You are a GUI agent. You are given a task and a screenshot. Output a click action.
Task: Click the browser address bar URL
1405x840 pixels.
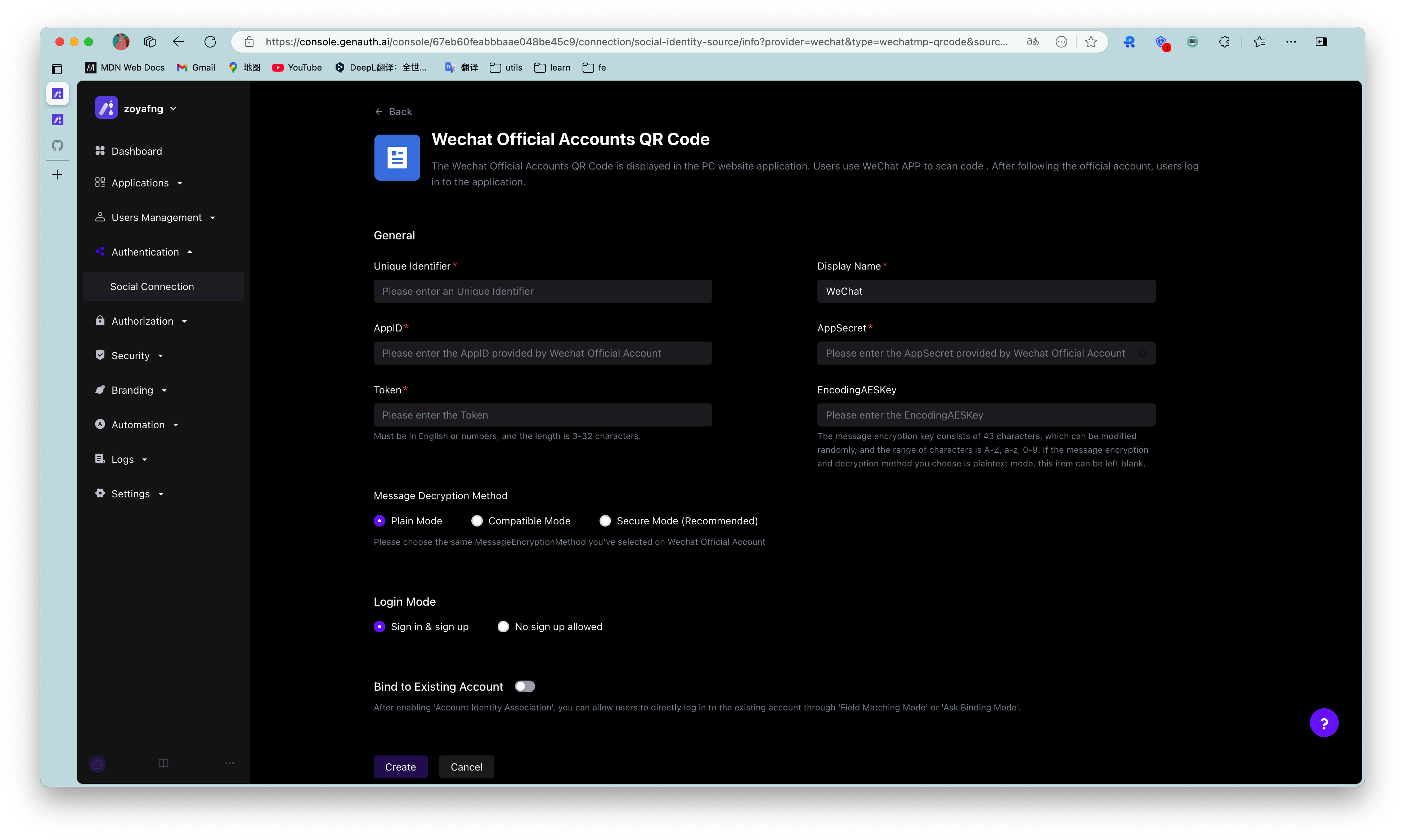coord(637,42)
